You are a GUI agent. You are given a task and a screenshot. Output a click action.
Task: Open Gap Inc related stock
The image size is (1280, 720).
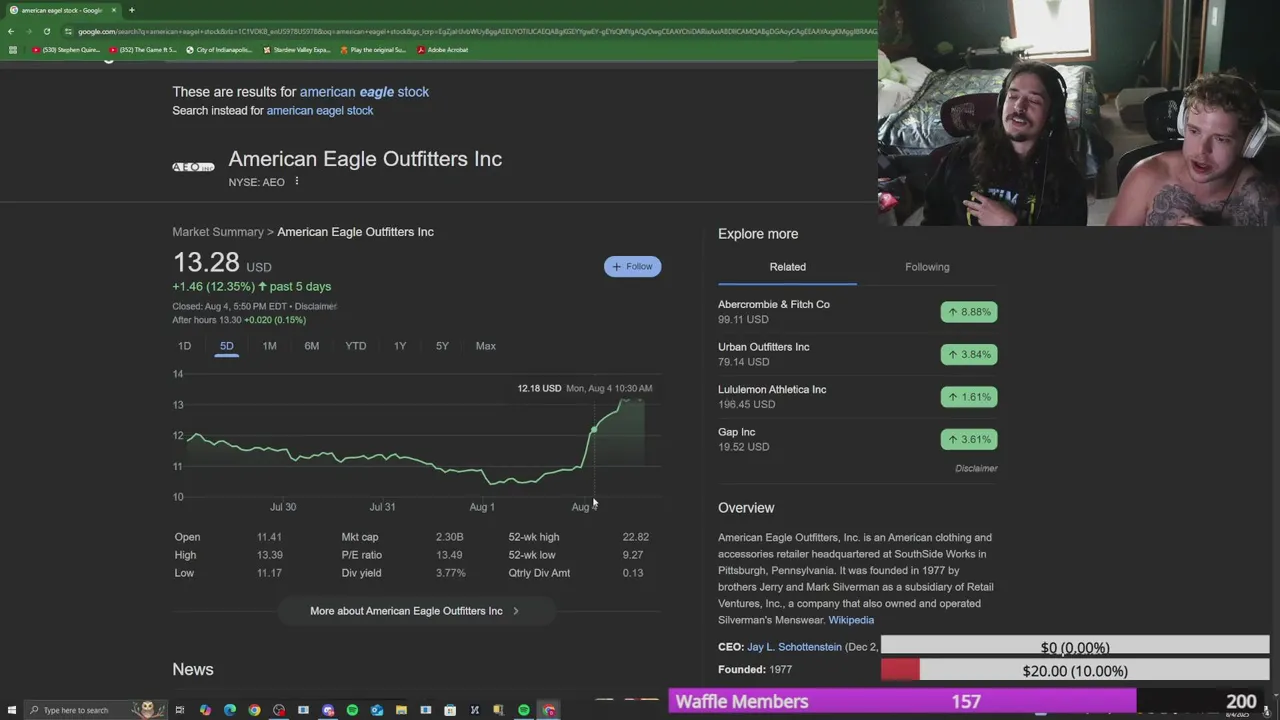click(736, 432)
